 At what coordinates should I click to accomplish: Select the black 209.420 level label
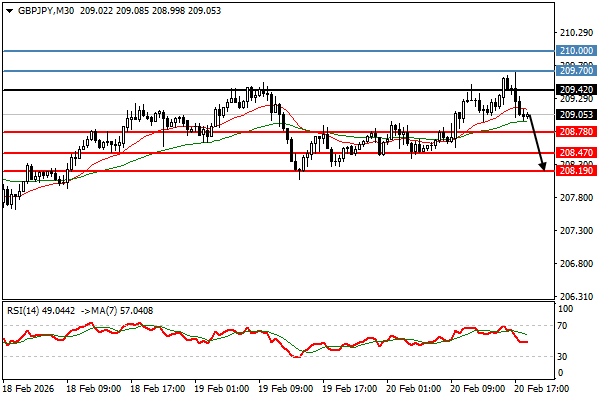point(577,89)
